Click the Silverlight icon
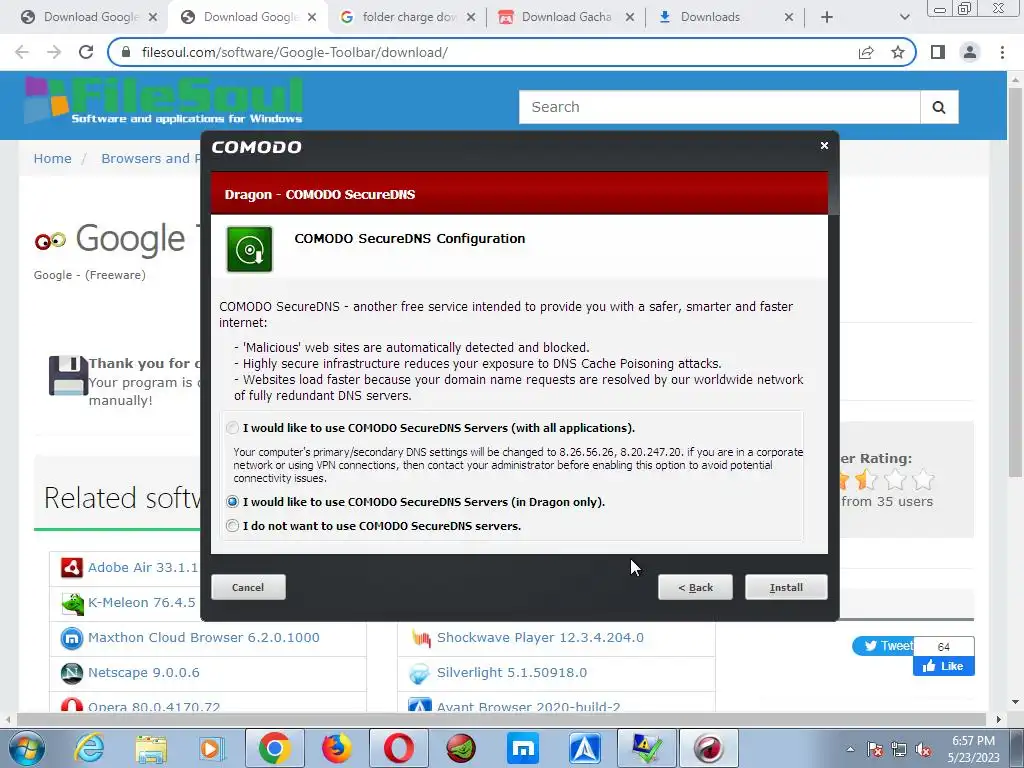The width and height of the screenshot is (1024, 768). point(421,673)
